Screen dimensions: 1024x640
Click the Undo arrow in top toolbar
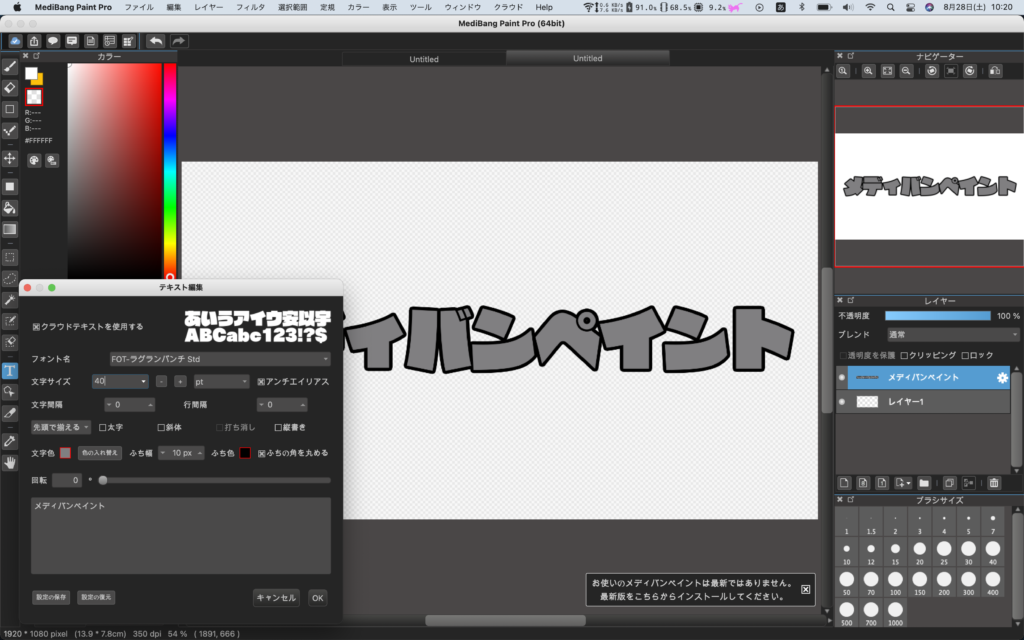[x=155, y=41]
